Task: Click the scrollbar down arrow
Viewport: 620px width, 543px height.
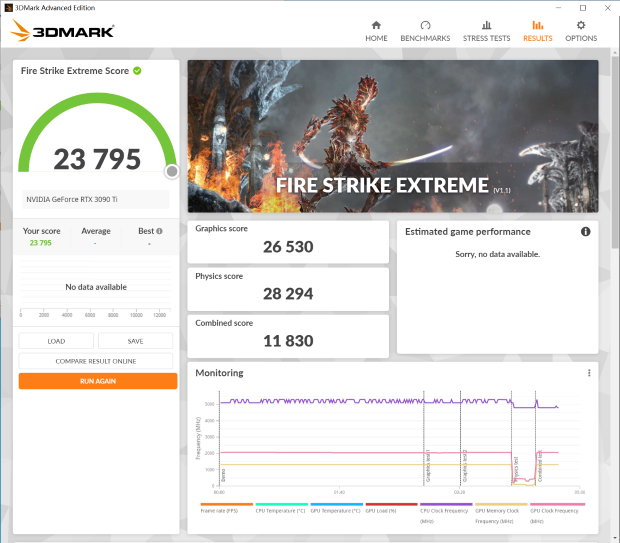Action: point(615,538)
